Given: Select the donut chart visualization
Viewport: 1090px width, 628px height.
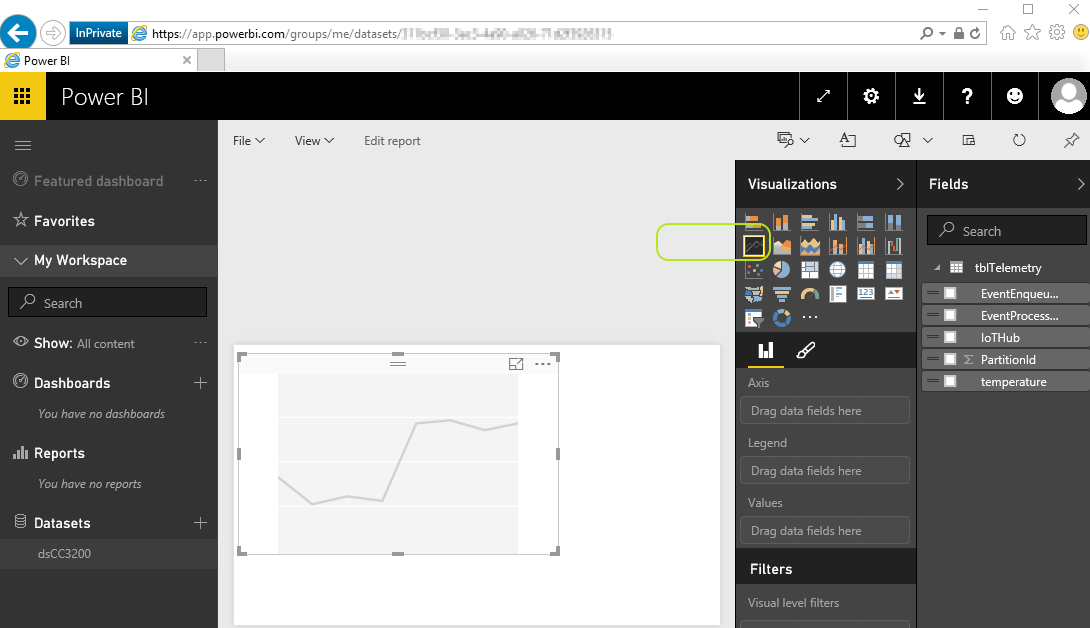Looking at the screenshot, I should pos(781,318).
